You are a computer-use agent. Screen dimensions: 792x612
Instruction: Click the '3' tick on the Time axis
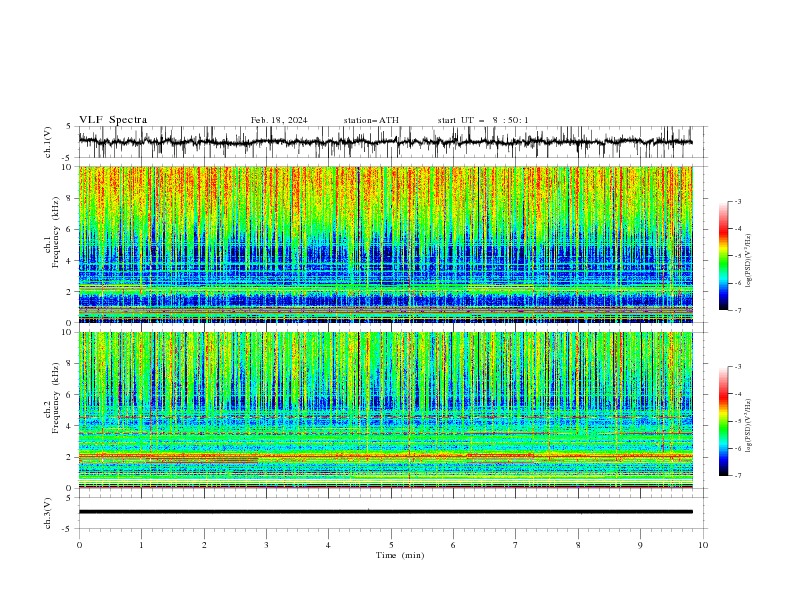266,545
